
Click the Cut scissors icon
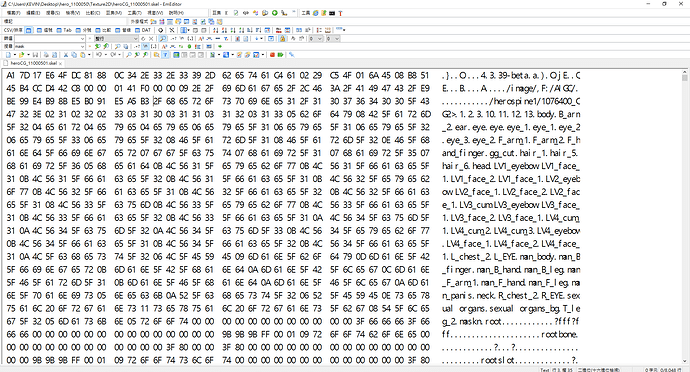(66, 55)
